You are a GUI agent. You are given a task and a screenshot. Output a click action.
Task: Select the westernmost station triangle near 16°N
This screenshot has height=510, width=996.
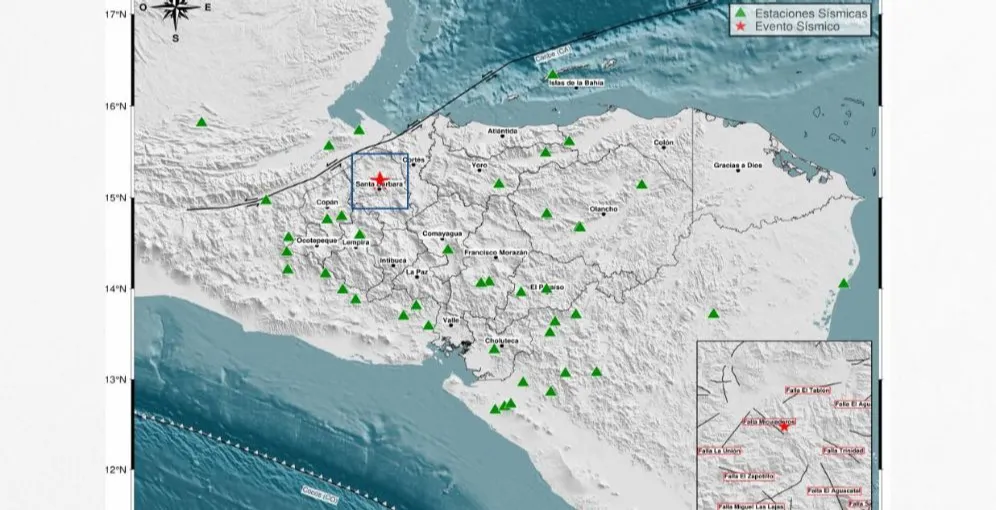202,122
